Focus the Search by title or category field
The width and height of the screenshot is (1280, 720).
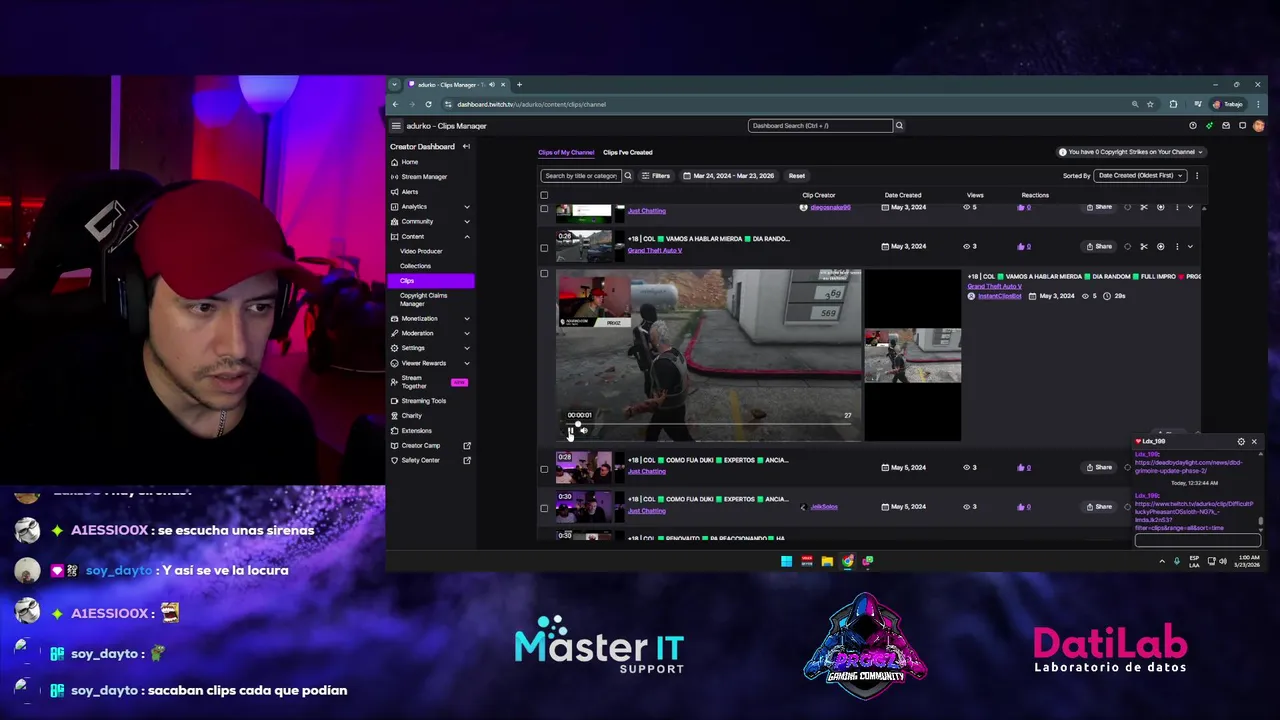tap(581, 176)
